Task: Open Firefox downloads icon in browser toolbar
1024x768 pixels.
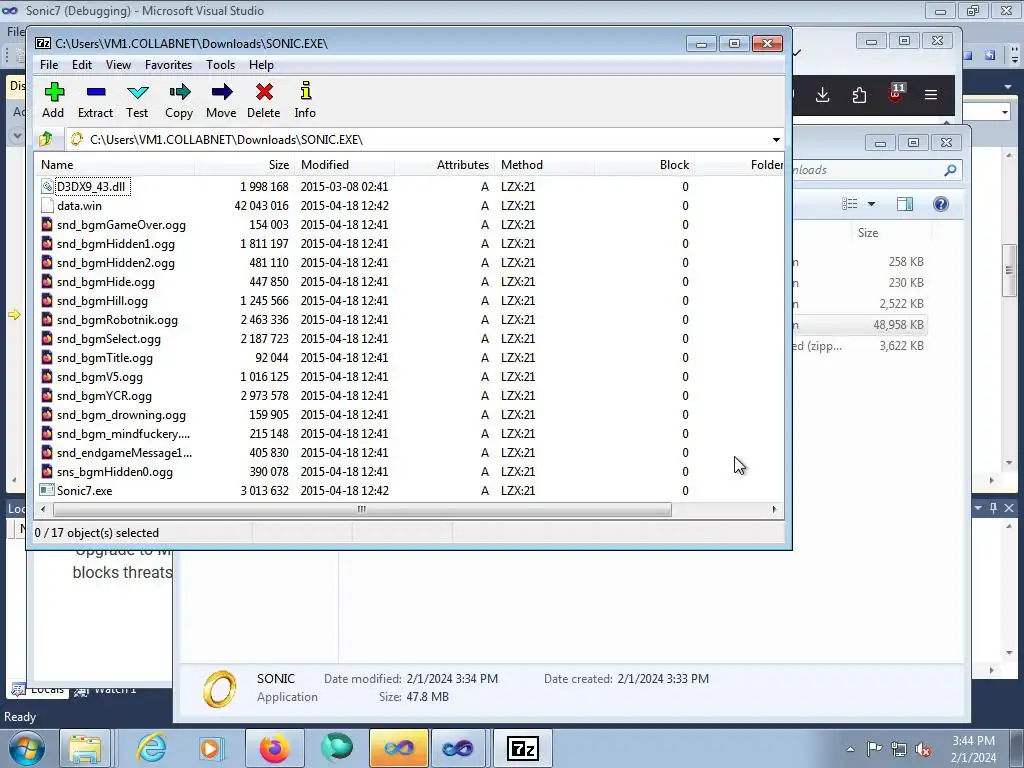Action: click(x=823, y=95)
